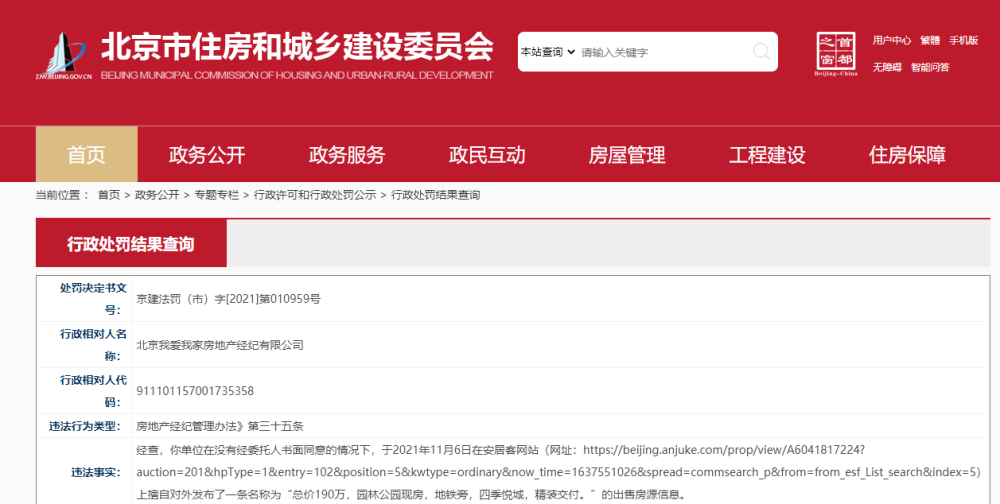Expand the 本站查询 search scope dropdown

[548, 52]
